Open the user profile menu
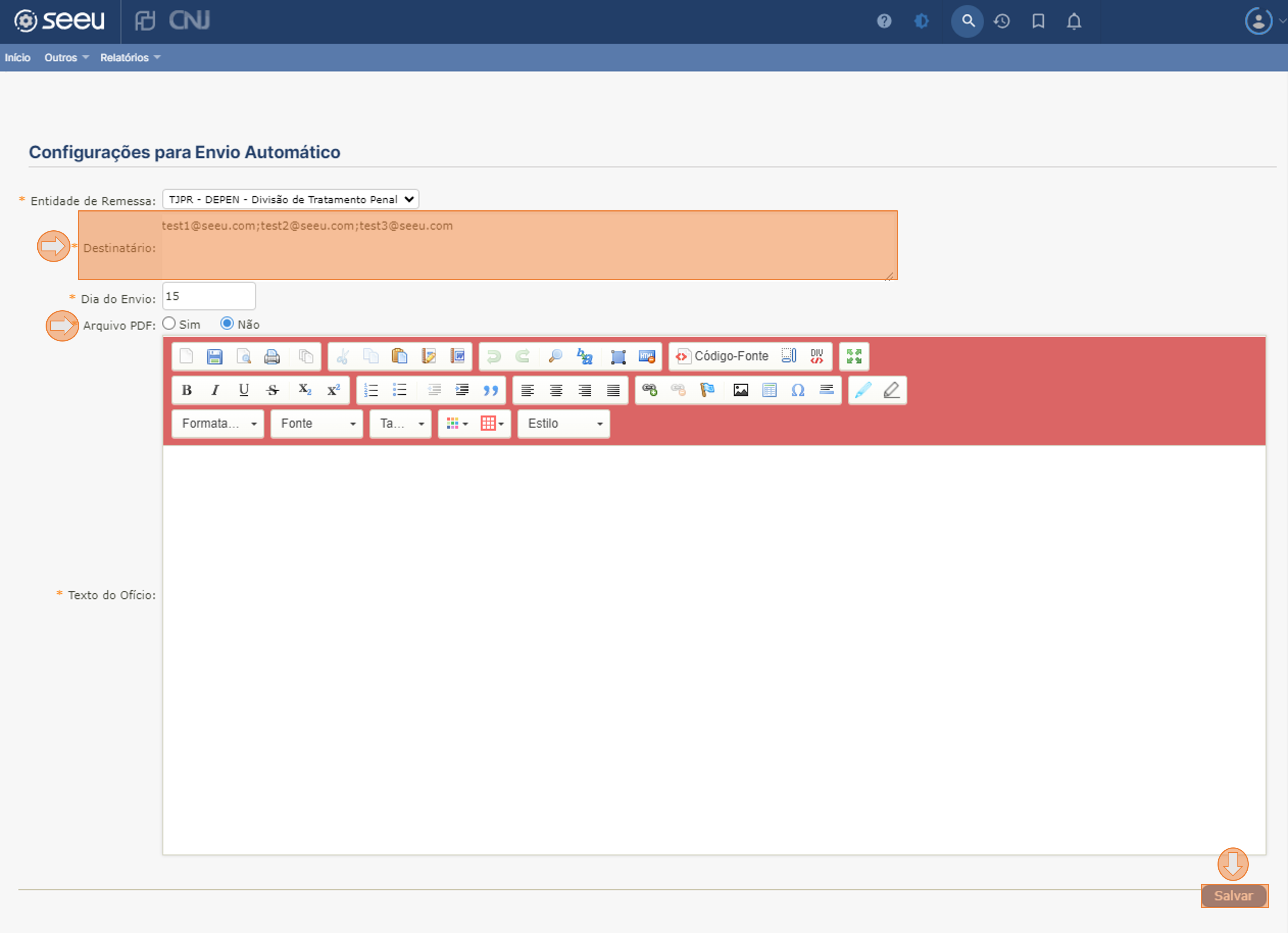This screenshot has height=933, width=1288. pyautogui.click(x=1259, y=21)
